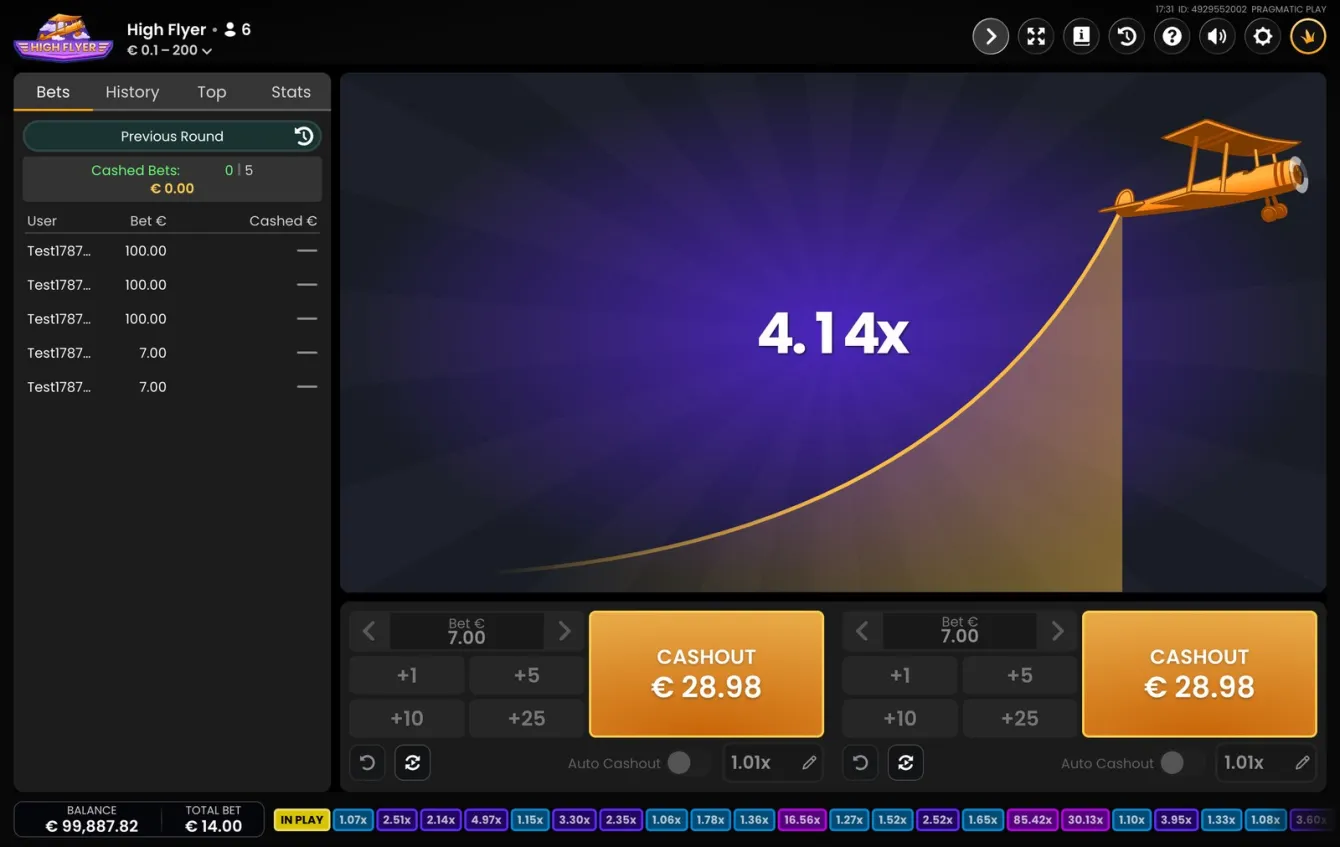This screenshot has height=847, width=1340.
Task: Increase left bet with the right chevron
Action: (x=565, y=631)
